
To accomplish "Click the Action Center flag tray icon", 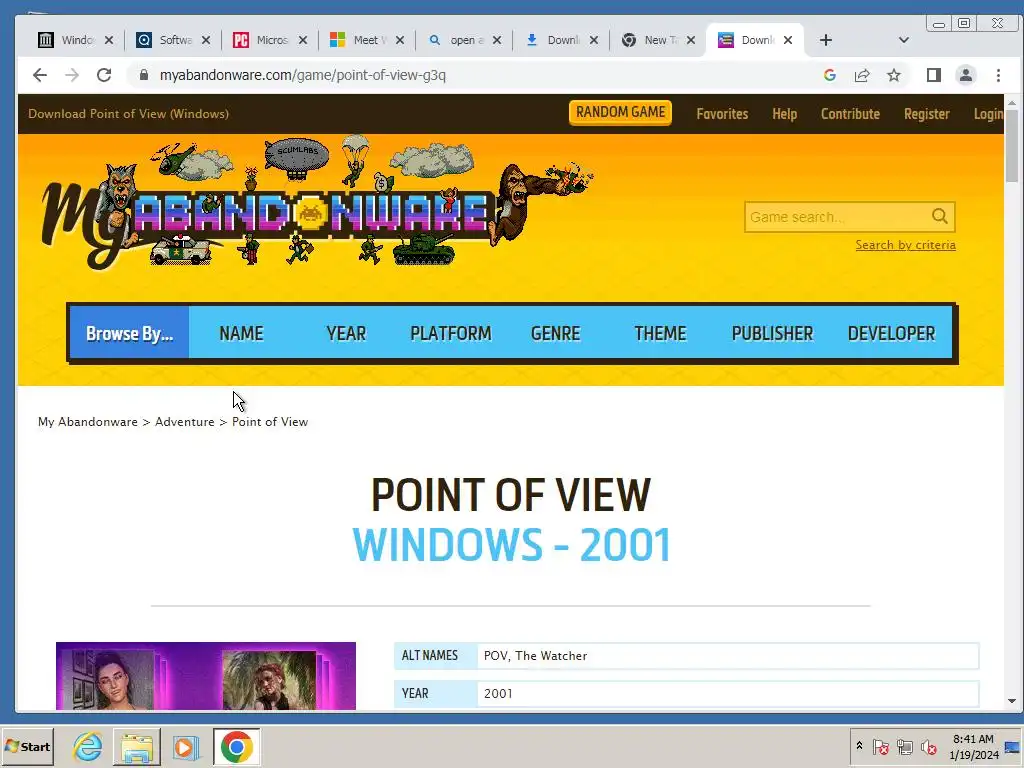I will [x=881, y=746].
